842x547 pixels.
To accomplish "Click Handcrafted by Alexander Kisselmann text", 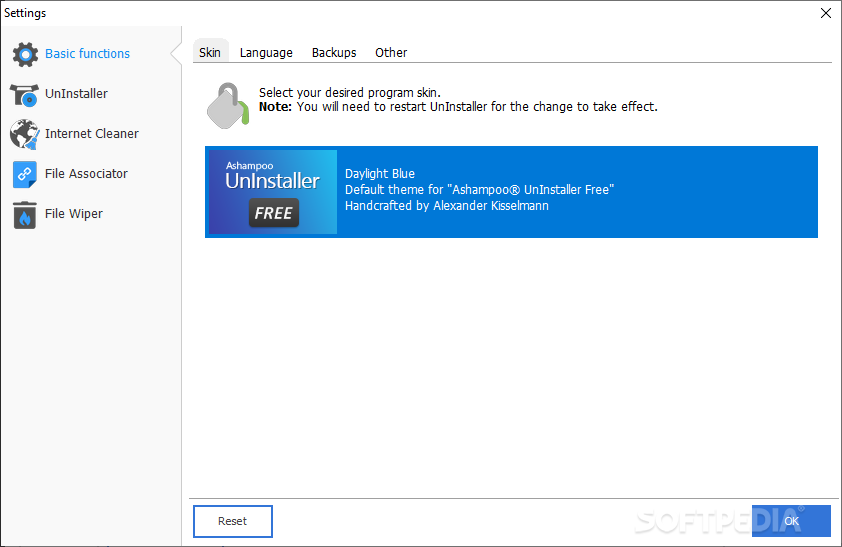I will click(447, 206).
